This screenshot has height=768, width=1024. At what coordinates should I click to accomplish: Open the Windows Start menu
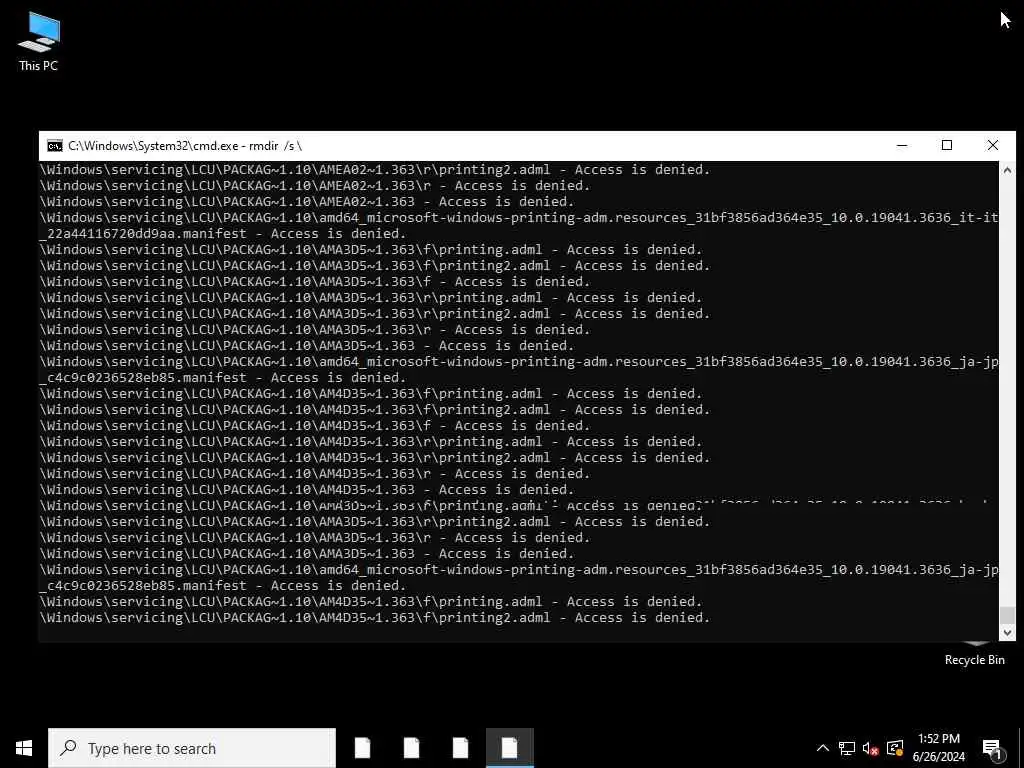[x=24, y=748]
